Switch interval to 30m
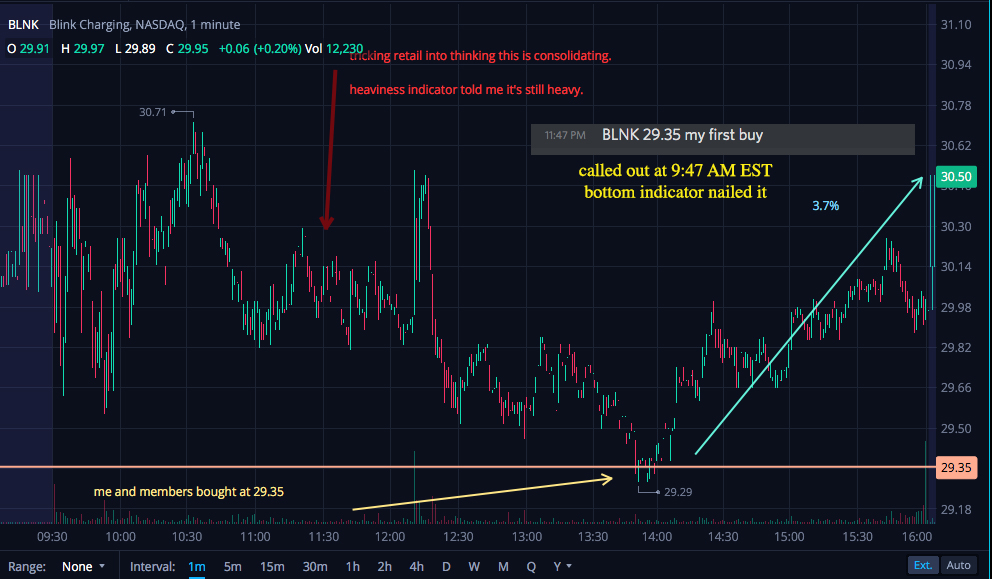This screenshot has width=992, height=579. 314,566
